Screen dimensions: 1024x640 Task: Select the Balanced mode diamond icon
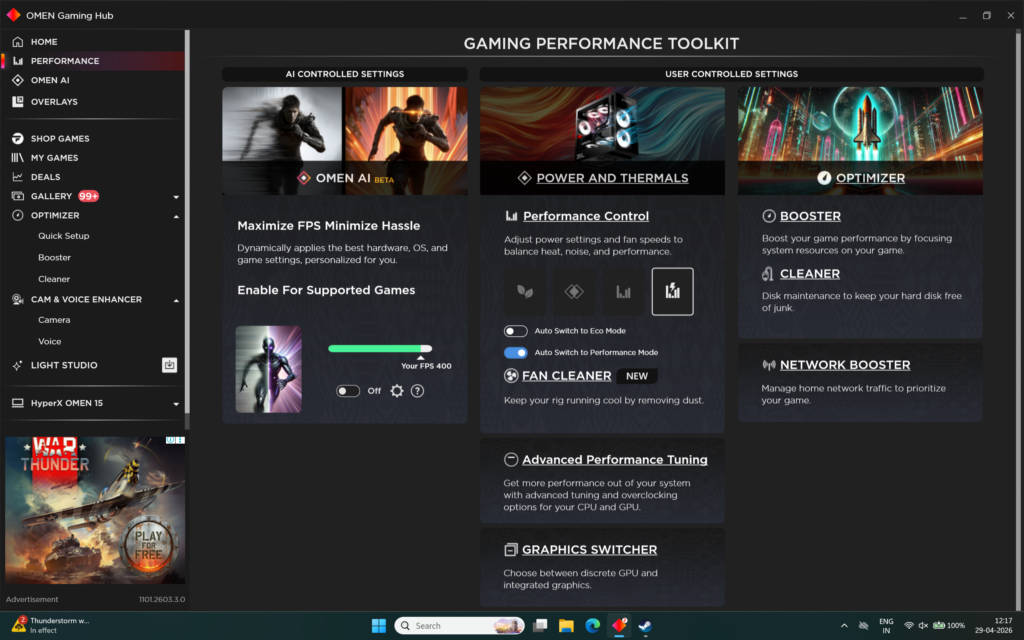[x=574, y=291]
